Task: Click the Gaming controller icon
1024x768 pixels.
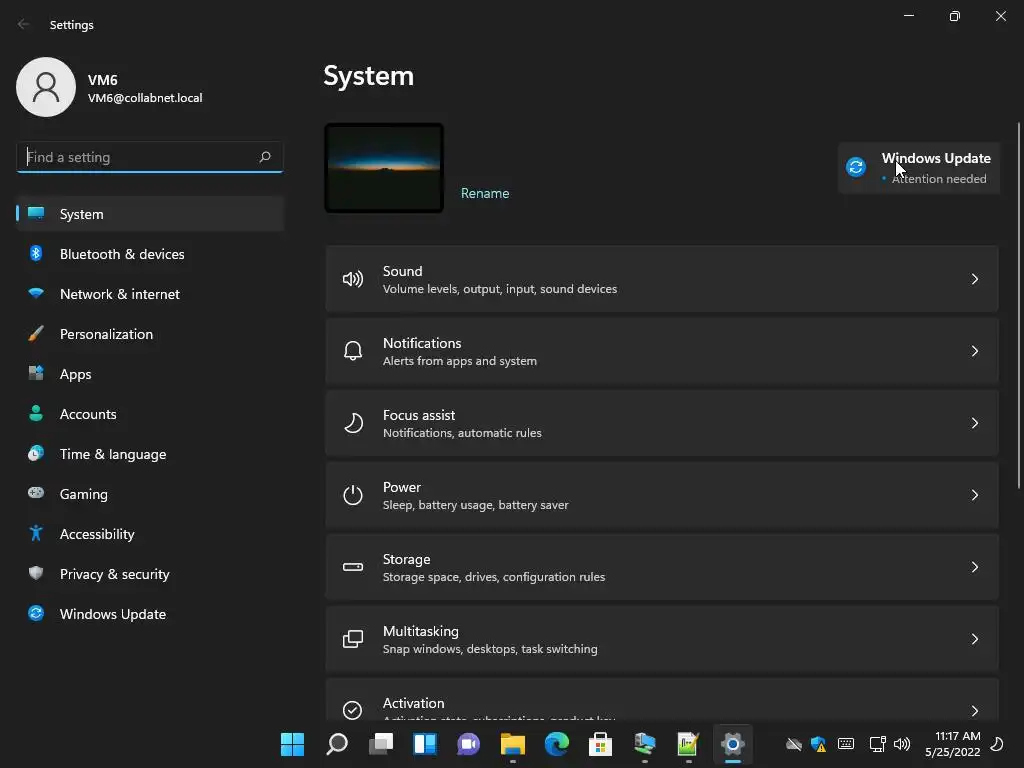Action: pos(36,493)
